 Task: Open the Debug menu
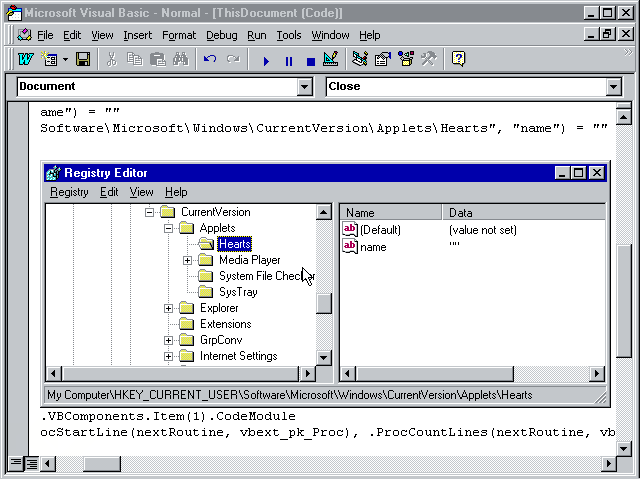pos(222,36)
